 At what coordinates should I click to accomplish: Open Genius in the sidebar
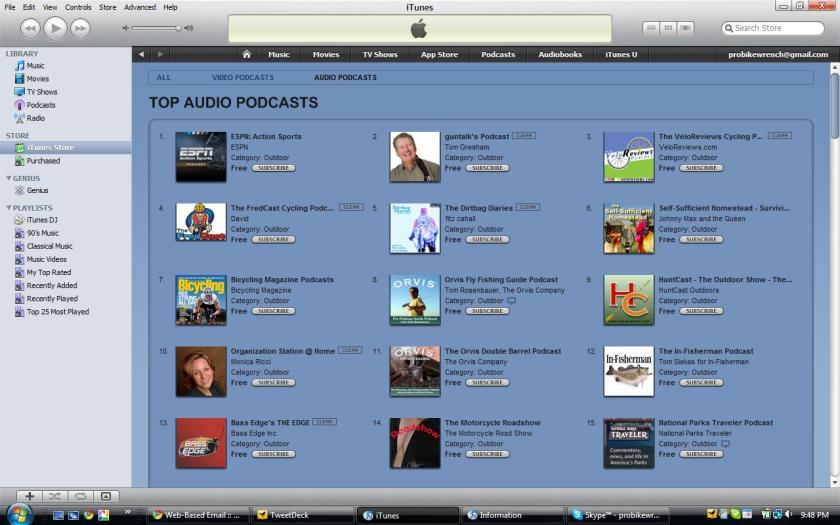[37, 190]
